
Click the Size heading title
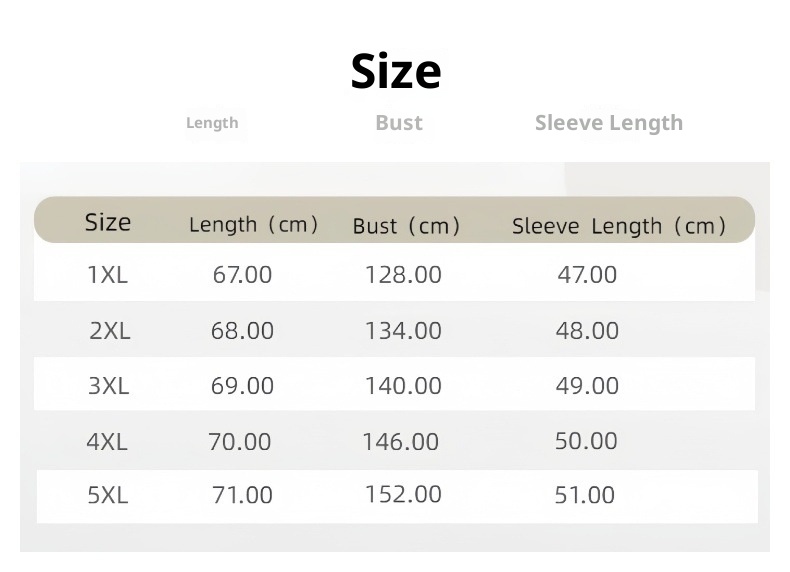395,71
